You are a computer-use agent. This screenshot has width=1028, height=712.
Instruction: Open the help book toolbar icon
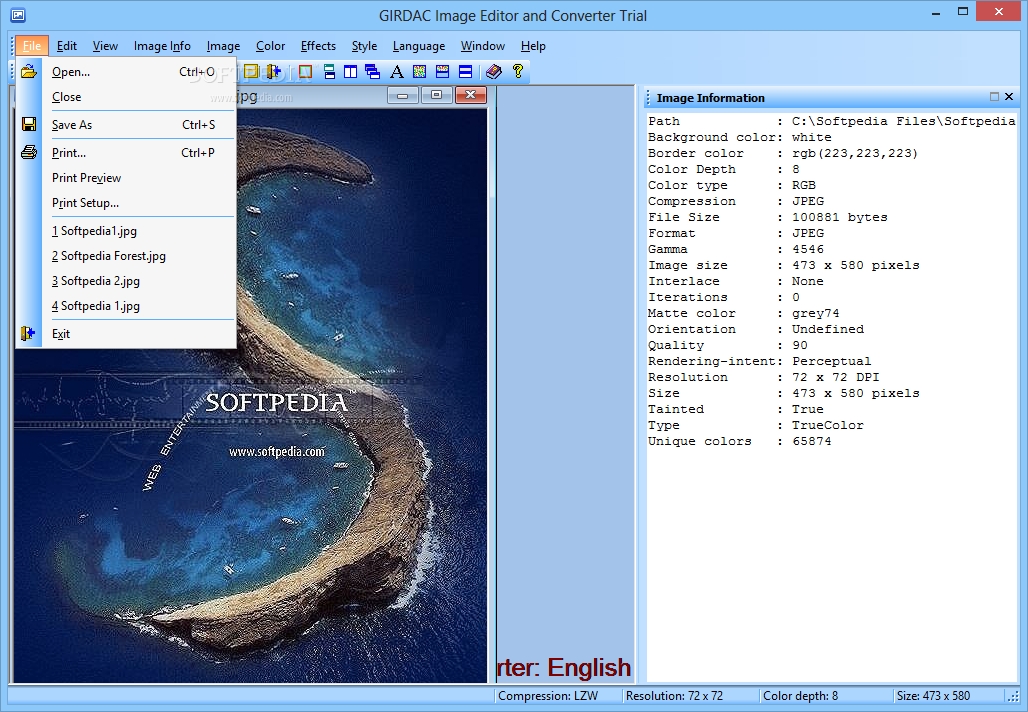coord(494,71)
